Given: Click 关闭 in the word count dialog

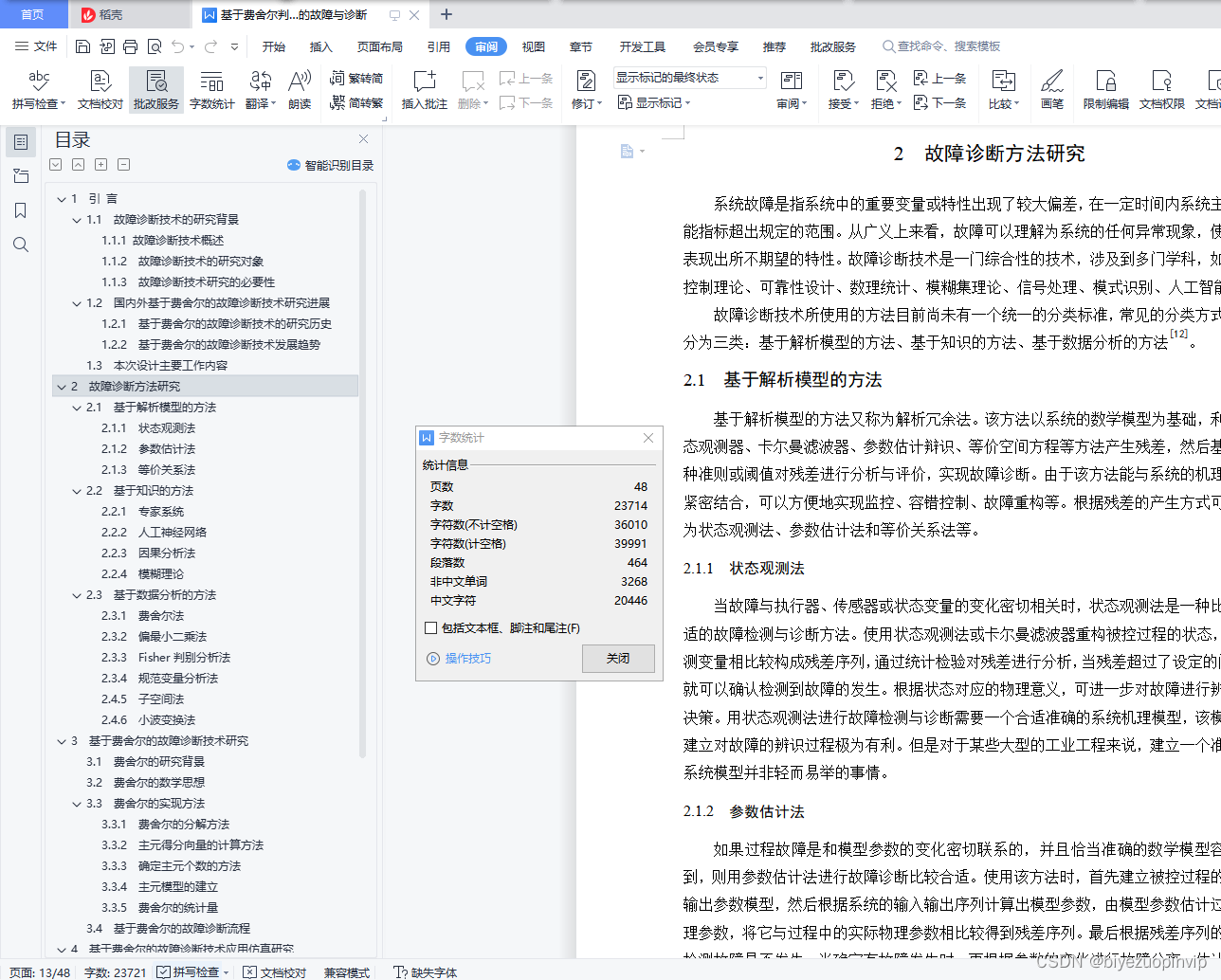Looking at the screenshot, I should (x=618, y=659).
